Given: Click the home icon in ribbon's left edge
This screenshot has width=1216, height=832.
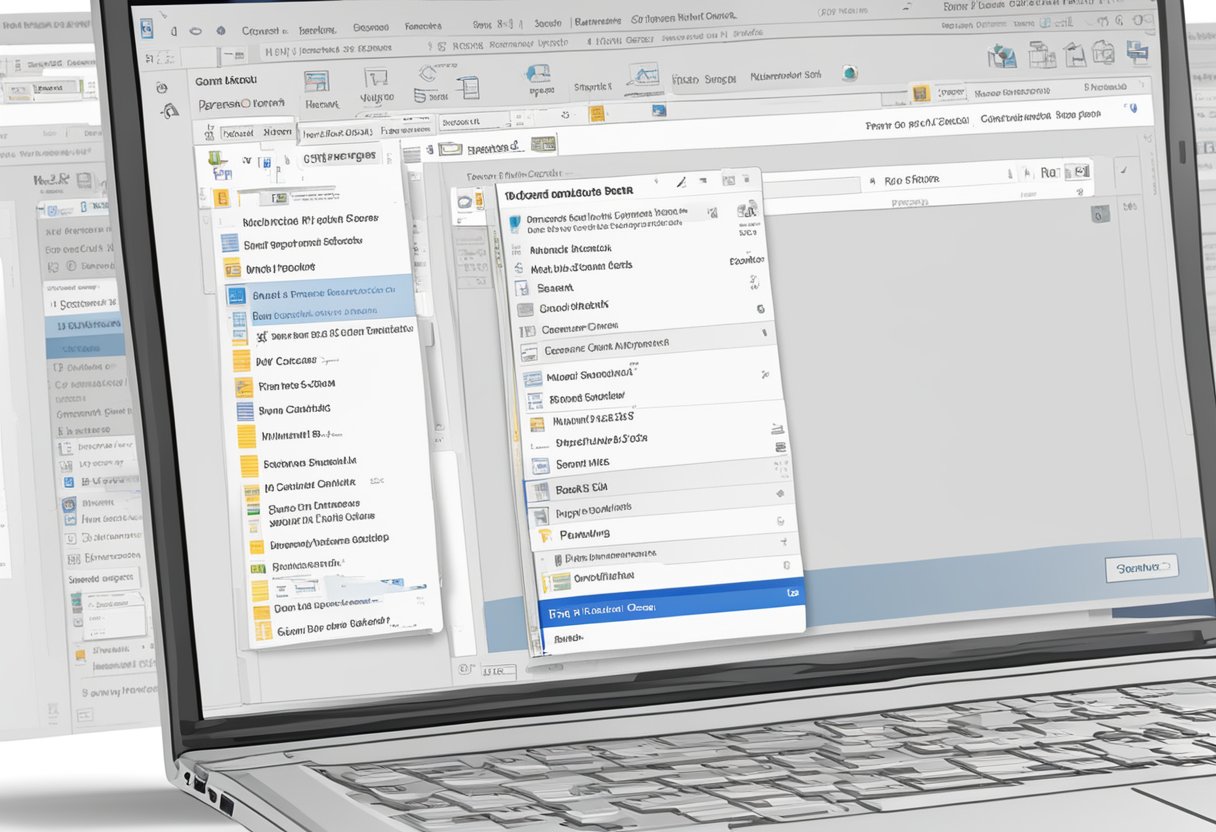Looking at the screenshot, I should click(170, 114).
